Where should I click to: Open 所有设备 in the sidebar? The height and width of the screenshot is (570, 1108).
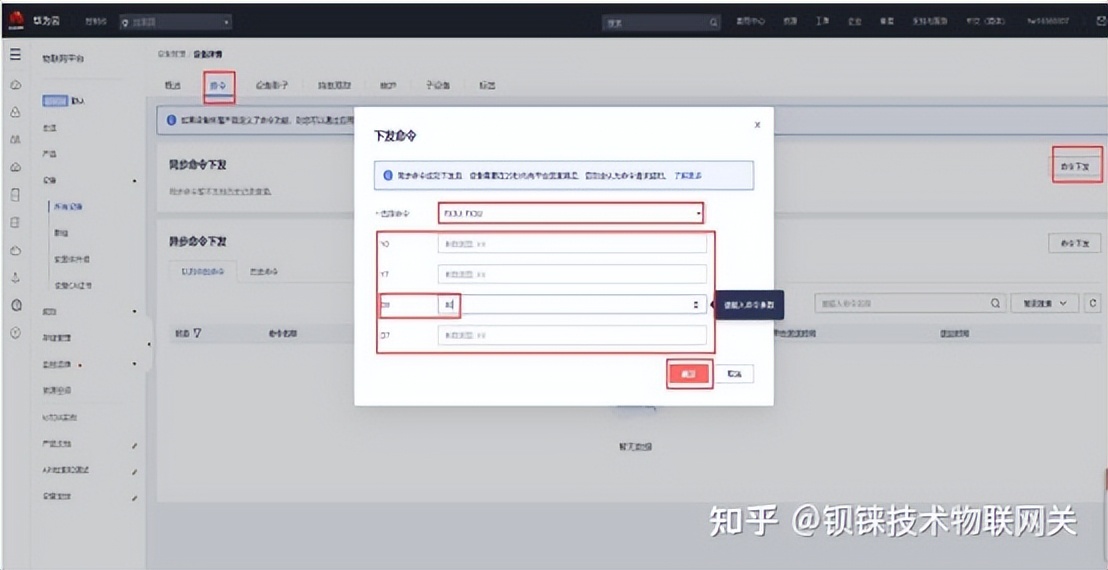click(69, 207)
